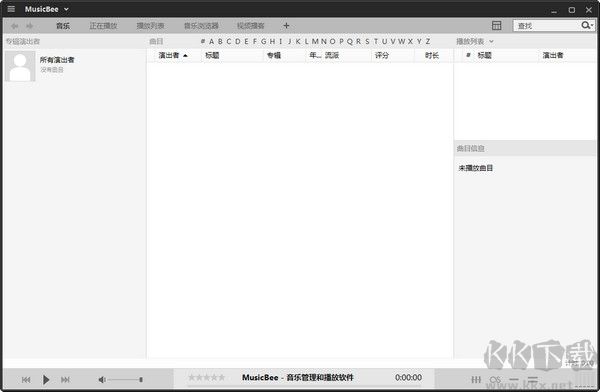The image size is (600, 392).
Task: Toggle the scrobbling icon
Action: point(495,380)
